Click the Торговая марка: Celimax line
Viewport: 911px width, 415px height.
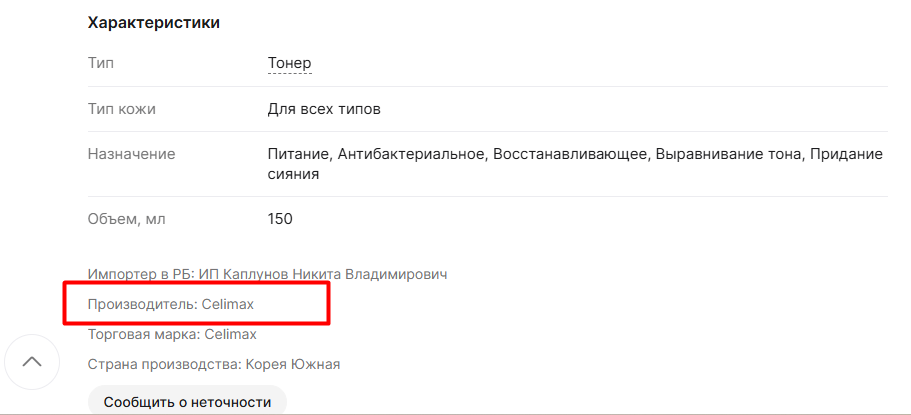pos(172,334)
